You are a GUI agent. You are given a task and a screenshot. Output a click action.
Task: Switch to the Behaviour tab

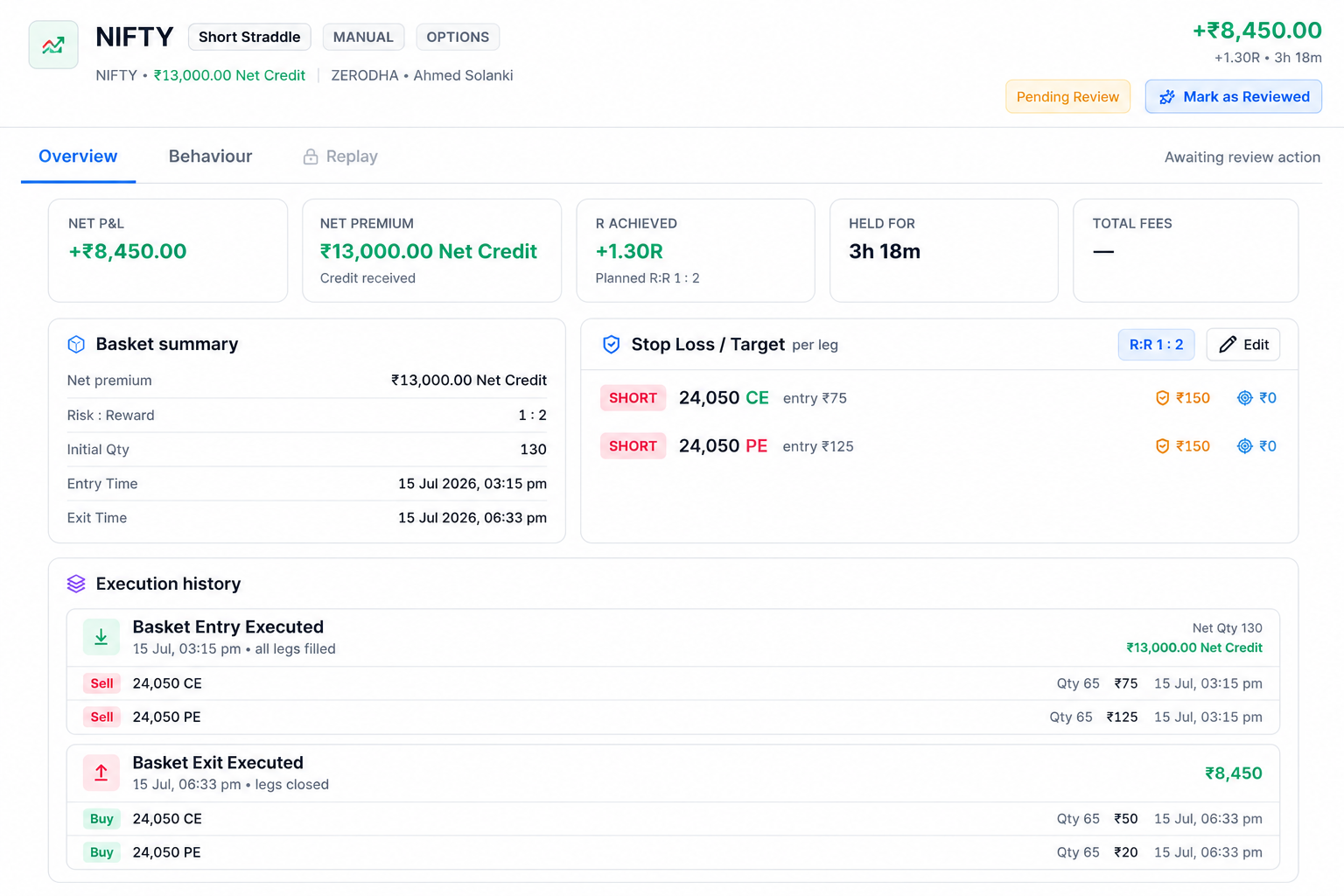click(210, 157)
